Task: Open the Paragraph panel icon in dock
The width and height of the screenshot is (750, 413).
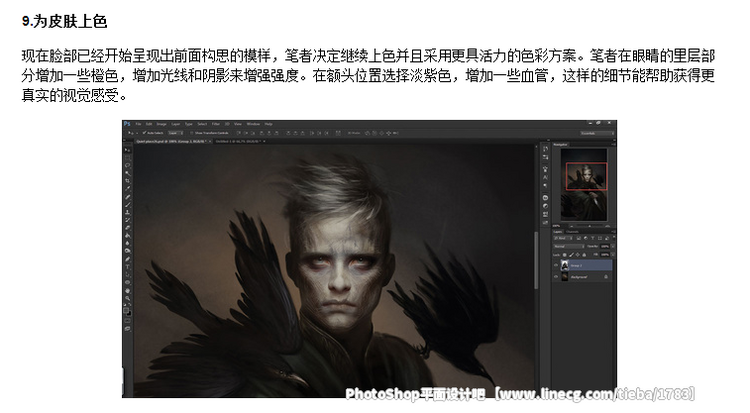Action: coord(545,186)
